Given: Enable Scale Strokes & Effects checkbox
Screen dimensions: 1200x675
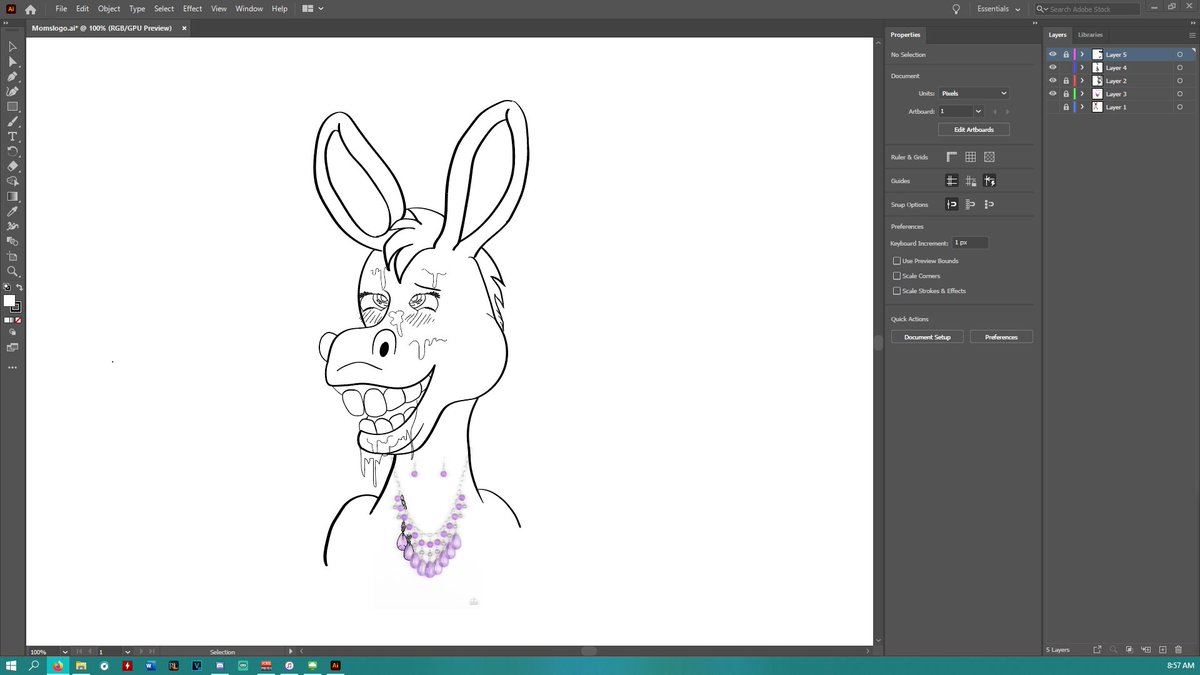Looking at the screenshot, I should tap(897, 291).
